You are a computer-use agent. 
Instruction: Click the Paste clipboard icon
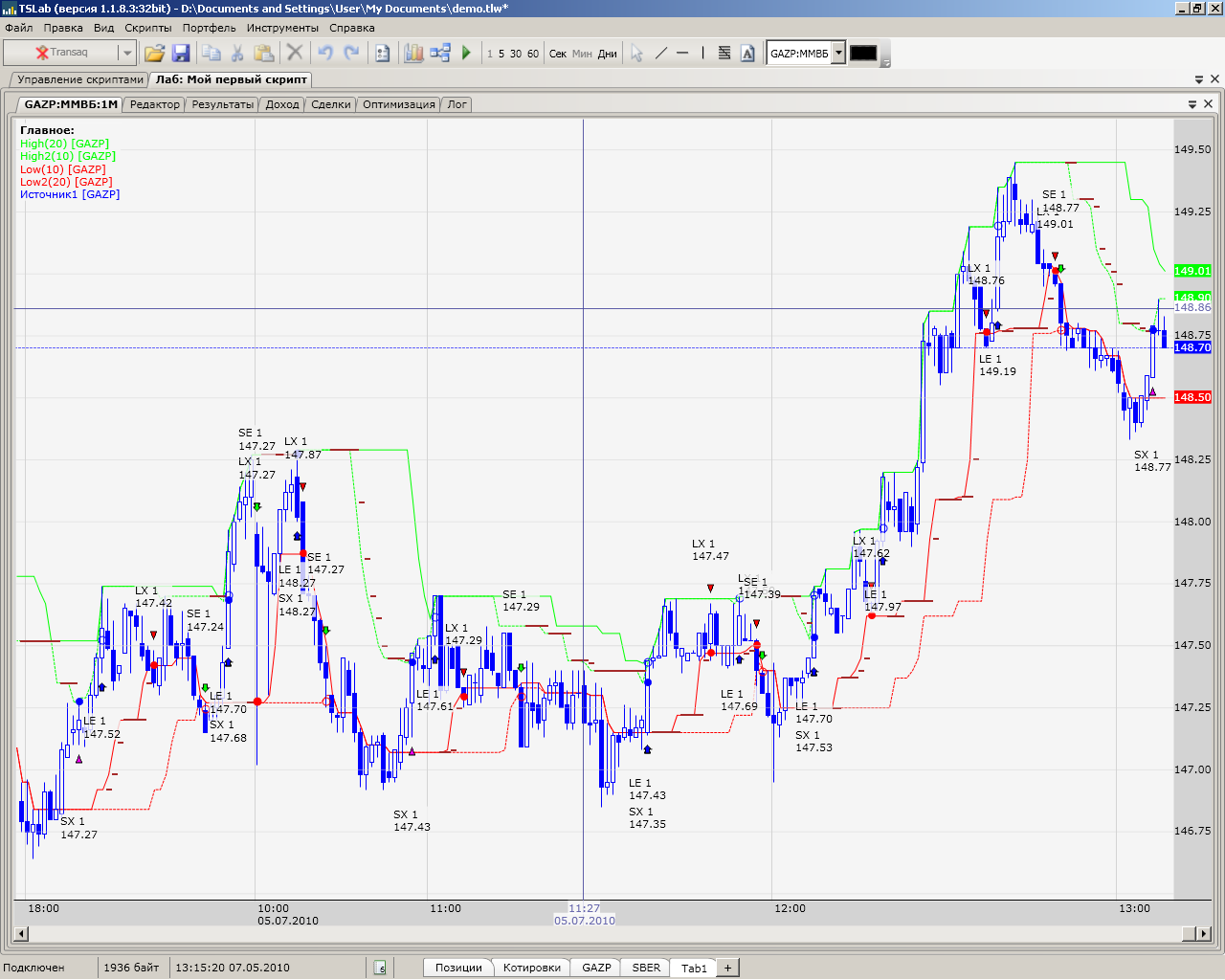264,53
